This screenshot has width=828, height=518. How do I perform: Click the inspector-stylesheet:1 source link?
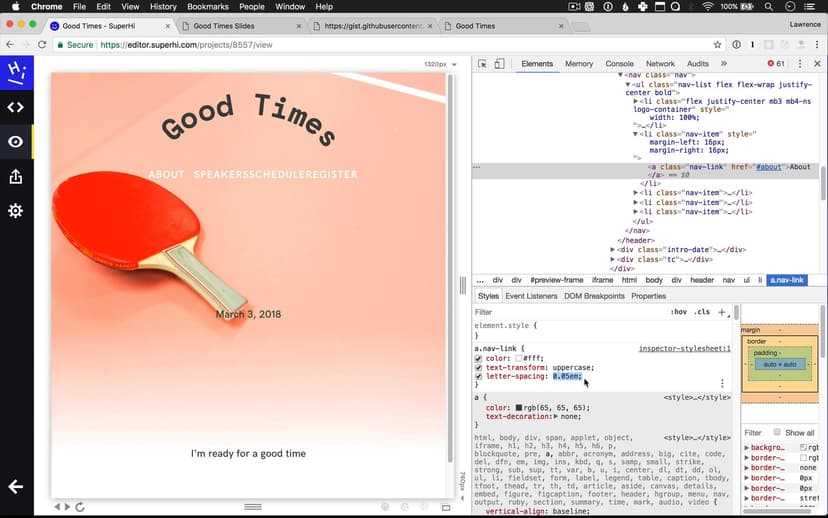[x=684, y=349]
